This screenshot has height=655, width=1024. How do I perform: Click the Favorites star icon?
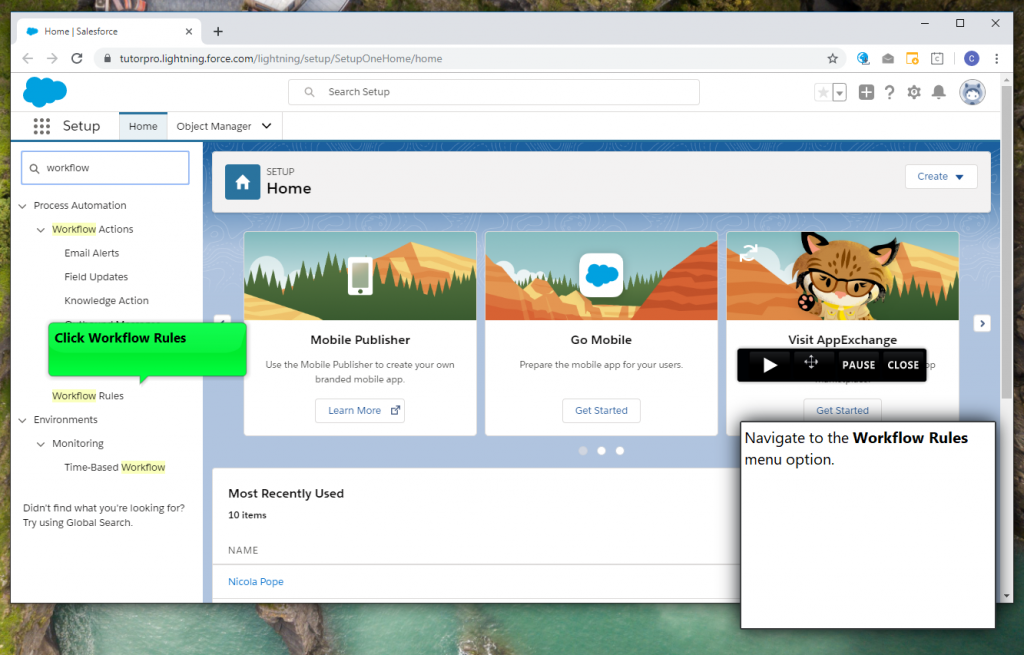(x=823, y=93)
